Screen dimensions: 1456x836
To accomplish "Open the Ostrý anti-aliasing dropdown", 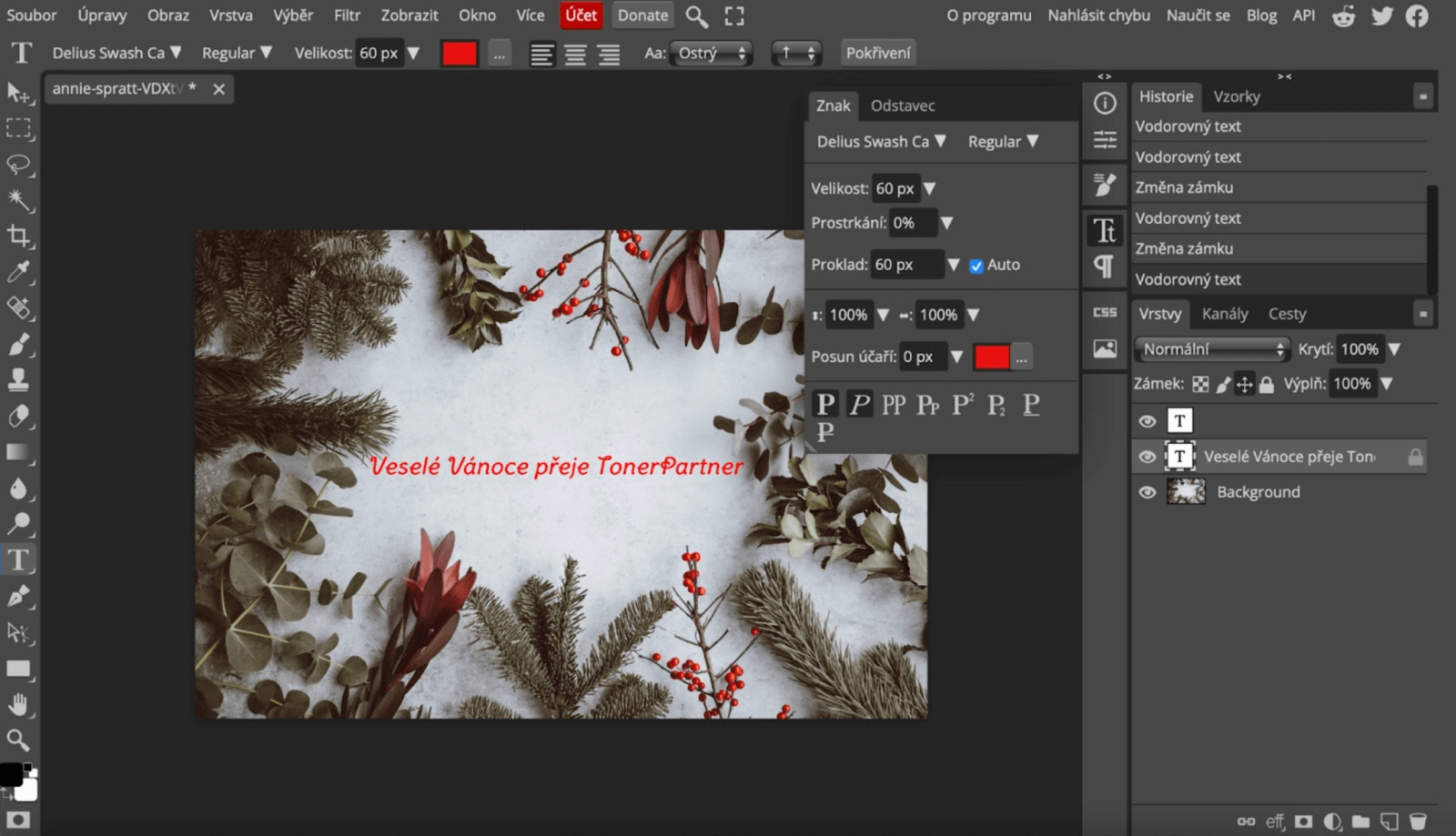I will [x=713, y=53].
